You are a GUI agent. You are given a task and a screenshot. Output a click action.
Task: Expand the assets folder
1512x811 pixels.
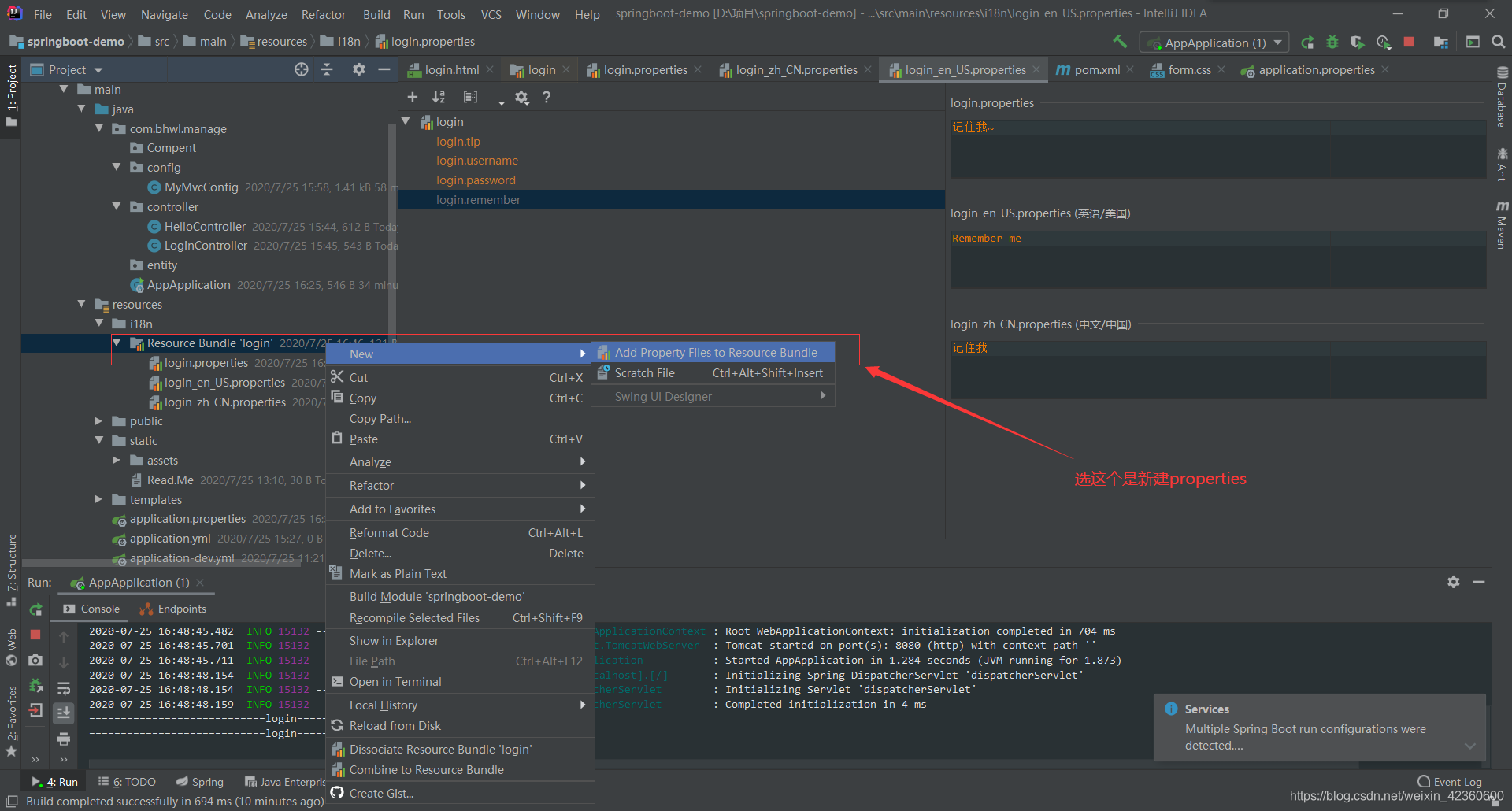pyautogui.click(x=117, y=460)
